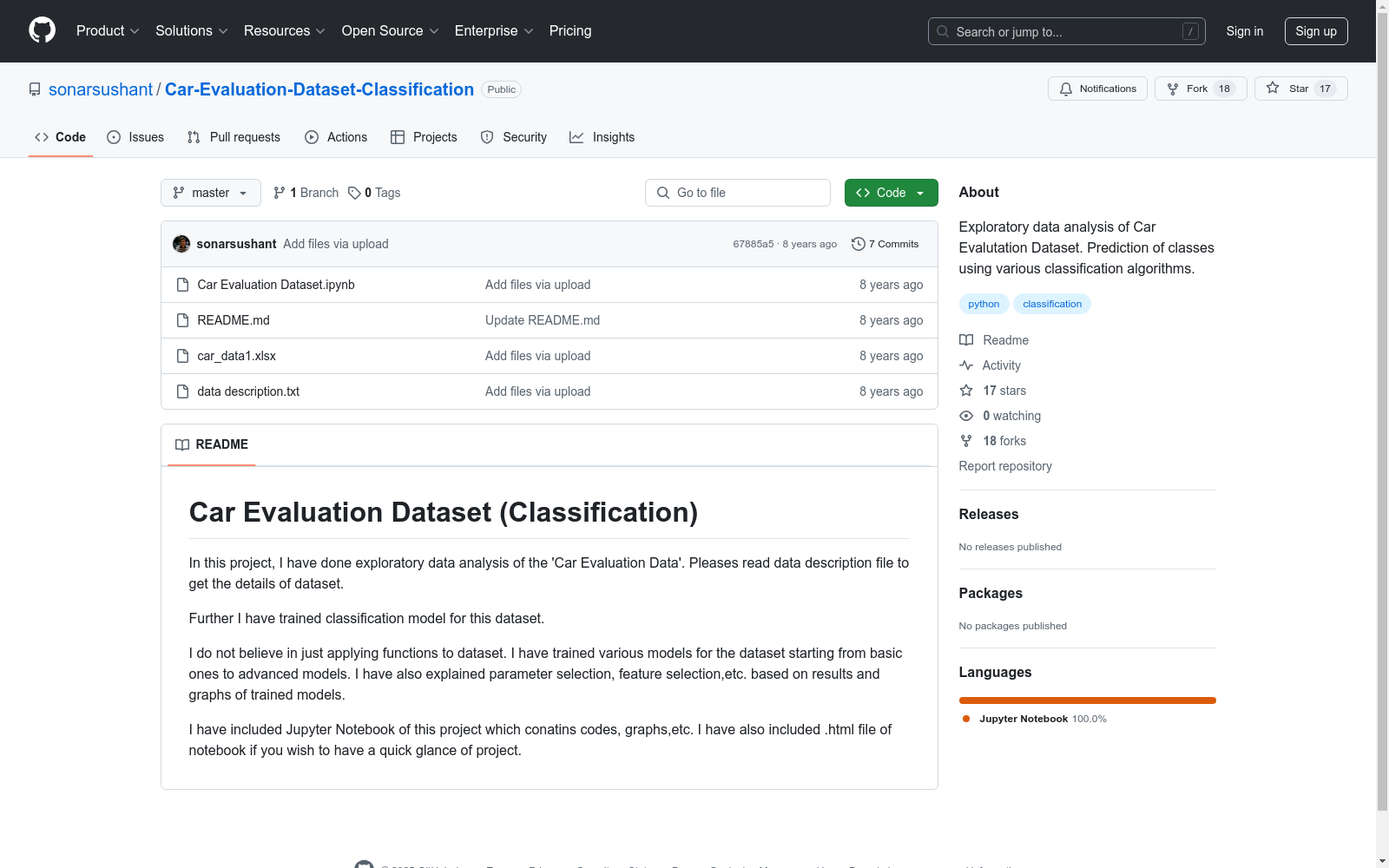
Task: Click the orange Jupyter Notebook language bar
Action: [x=1088, y=700]
